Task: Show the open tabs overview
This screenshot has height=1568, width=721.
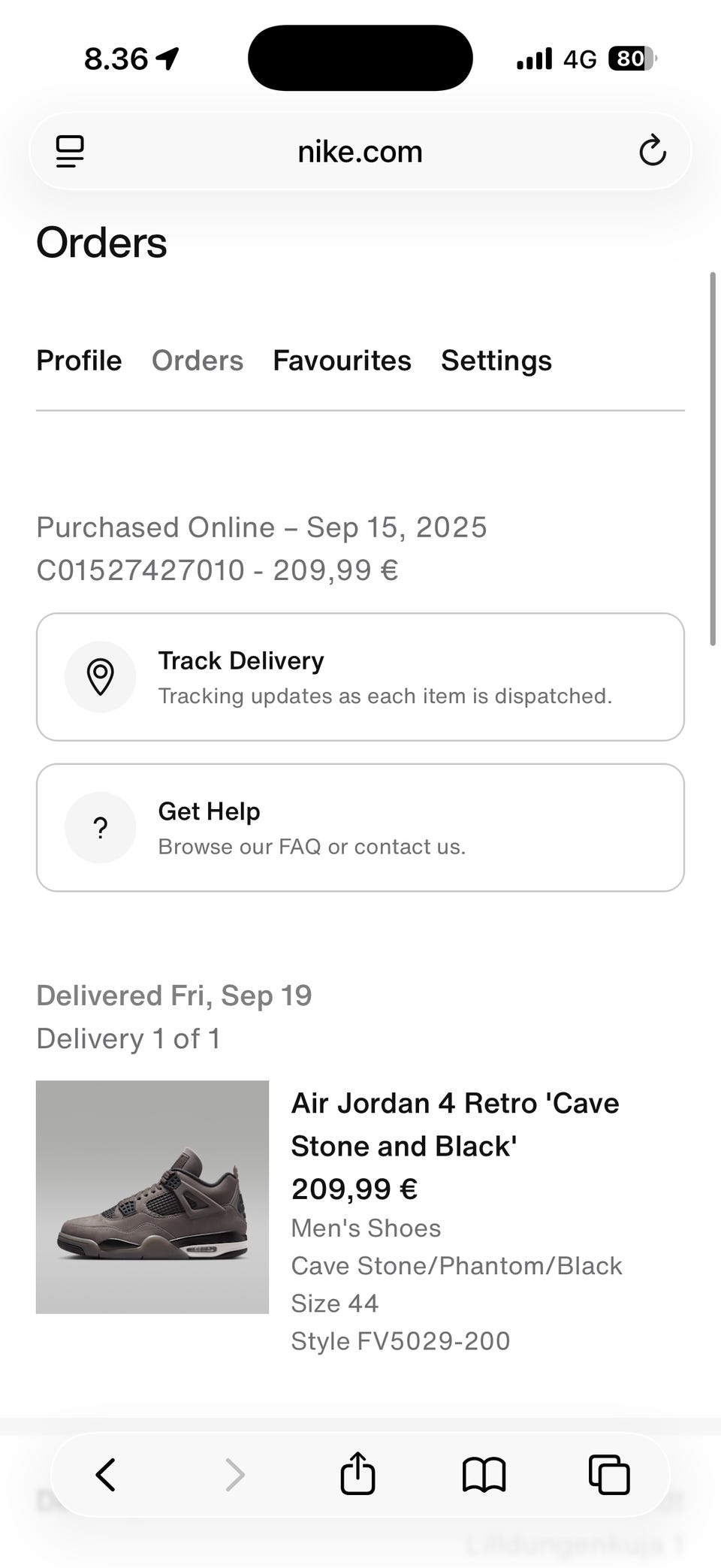Action: coord(609,1474)
